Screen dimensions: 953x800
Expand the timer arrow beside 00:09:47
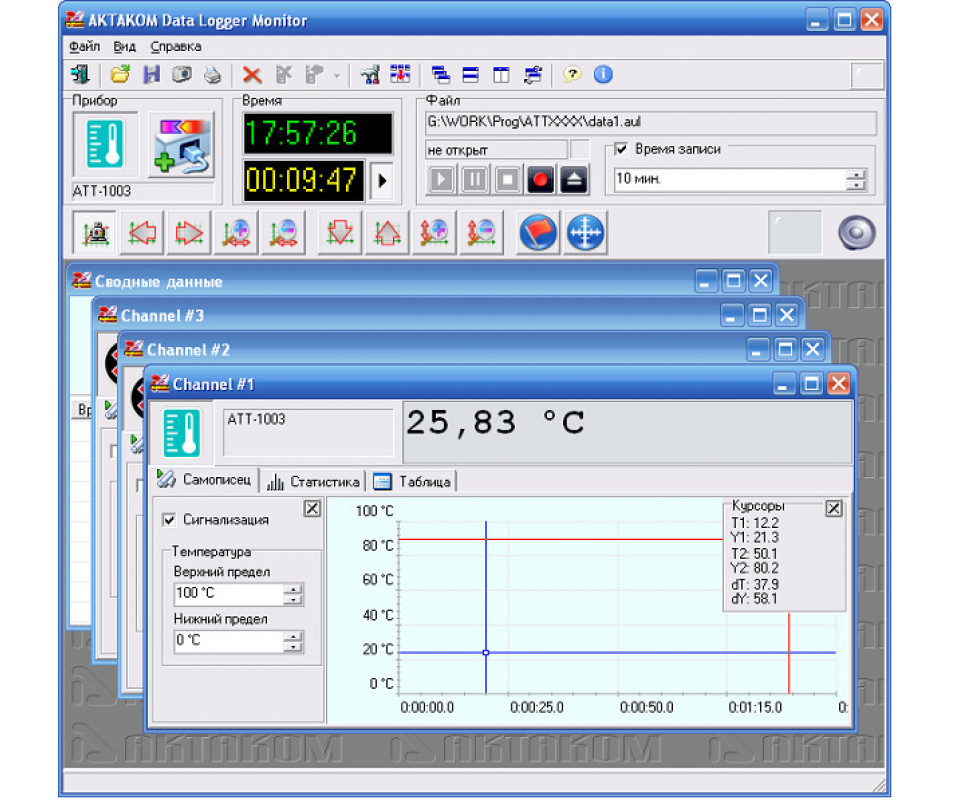382,181
